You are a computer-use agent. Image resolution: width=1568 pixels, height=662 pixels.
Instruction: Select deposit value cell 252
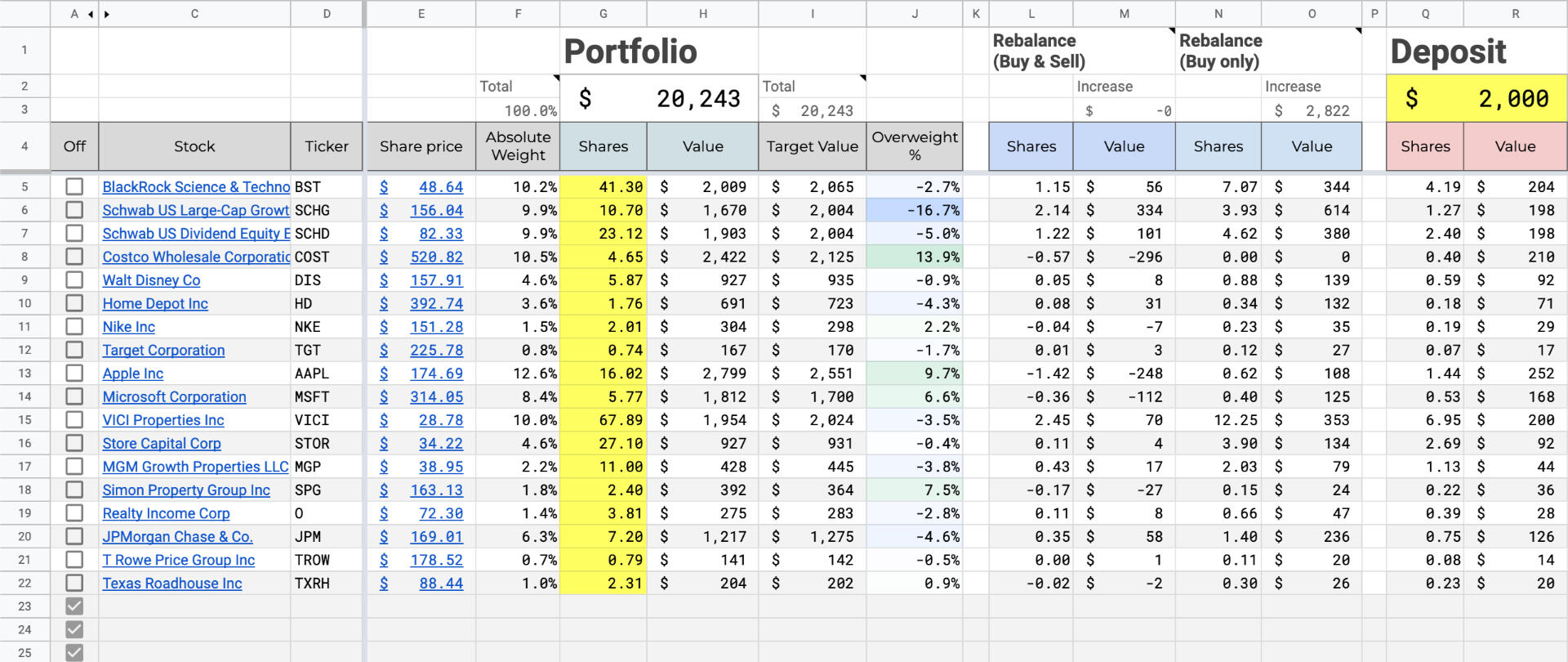click(x=1516, y=373)
